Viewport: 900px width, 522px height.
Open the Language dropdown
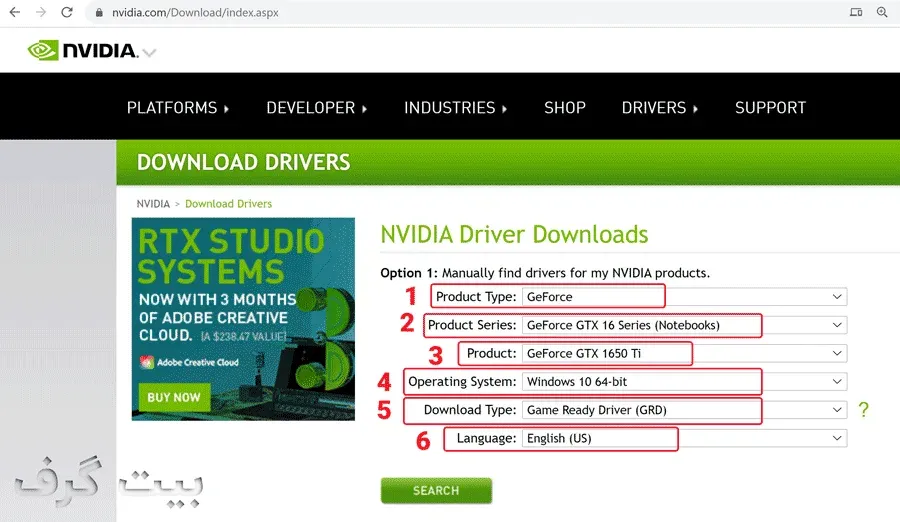point(684,438)
